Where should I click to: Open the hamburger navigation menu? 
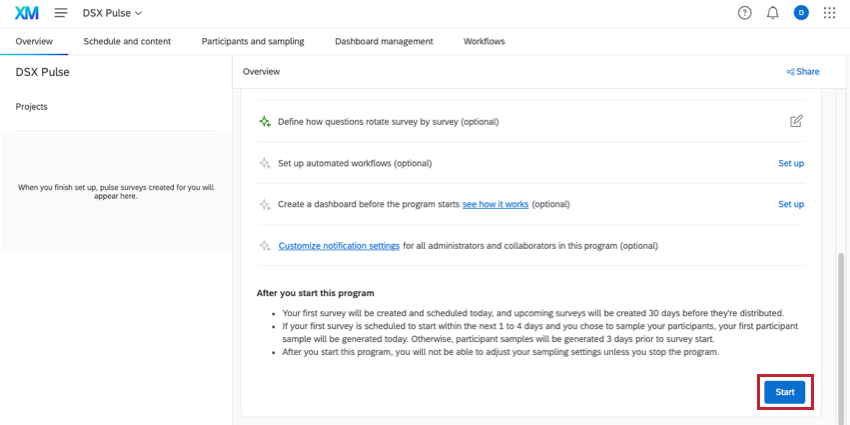pyautogui.click(x=61, y=13)
